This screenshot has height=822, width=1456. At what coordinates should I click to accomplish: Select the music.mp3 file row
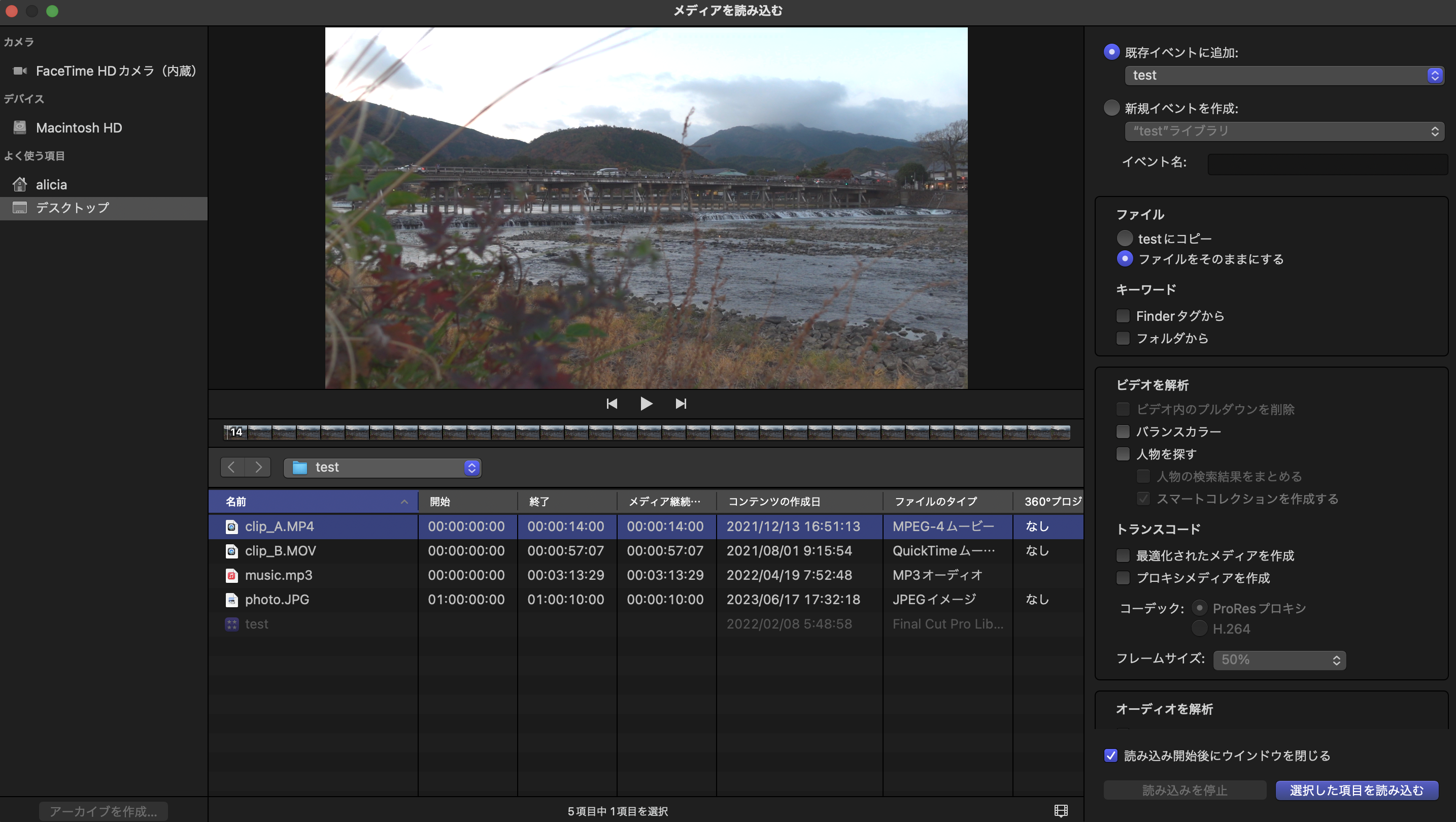278,575
